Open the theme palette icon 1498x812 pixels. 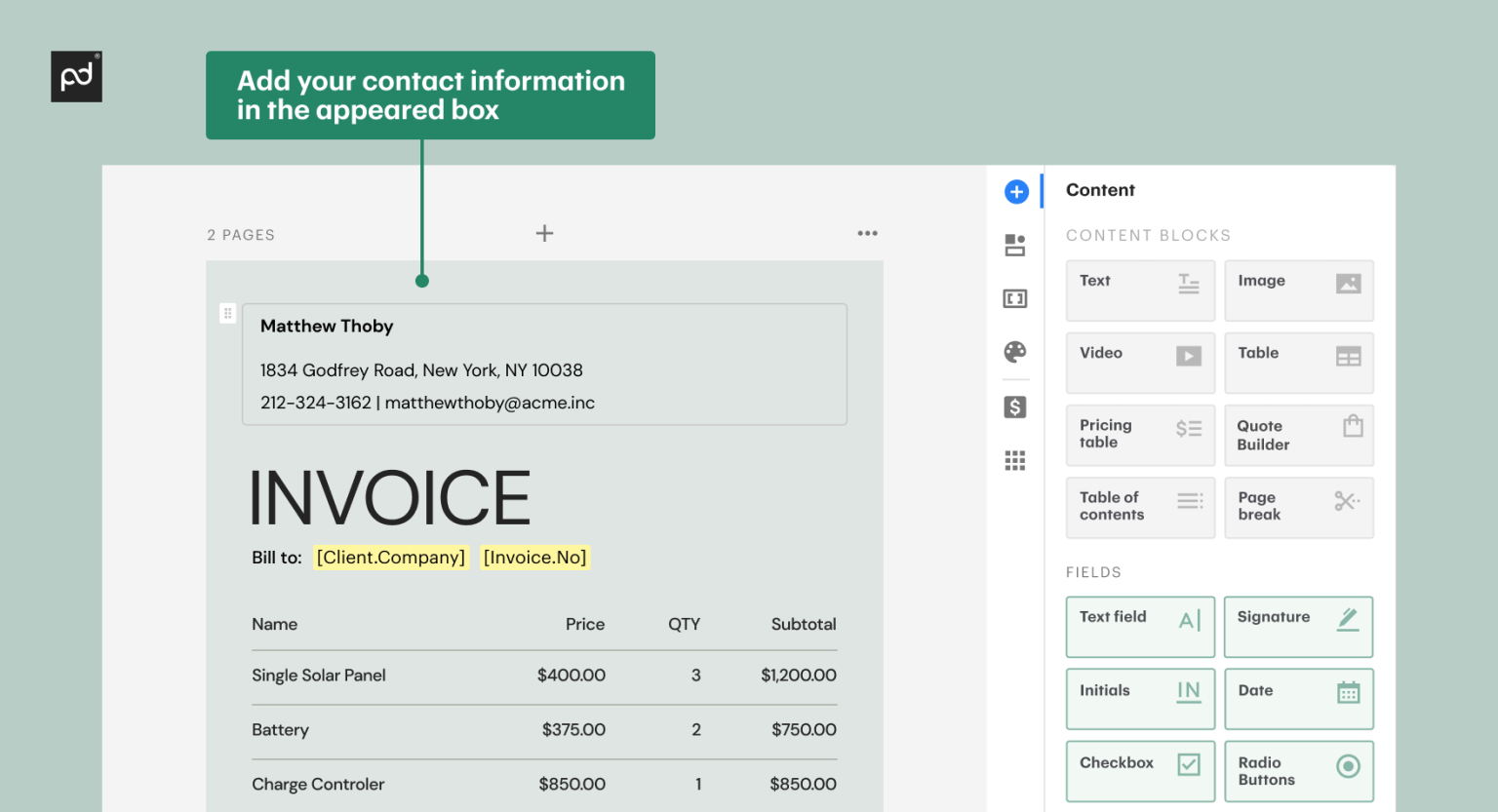[1015, 352]
